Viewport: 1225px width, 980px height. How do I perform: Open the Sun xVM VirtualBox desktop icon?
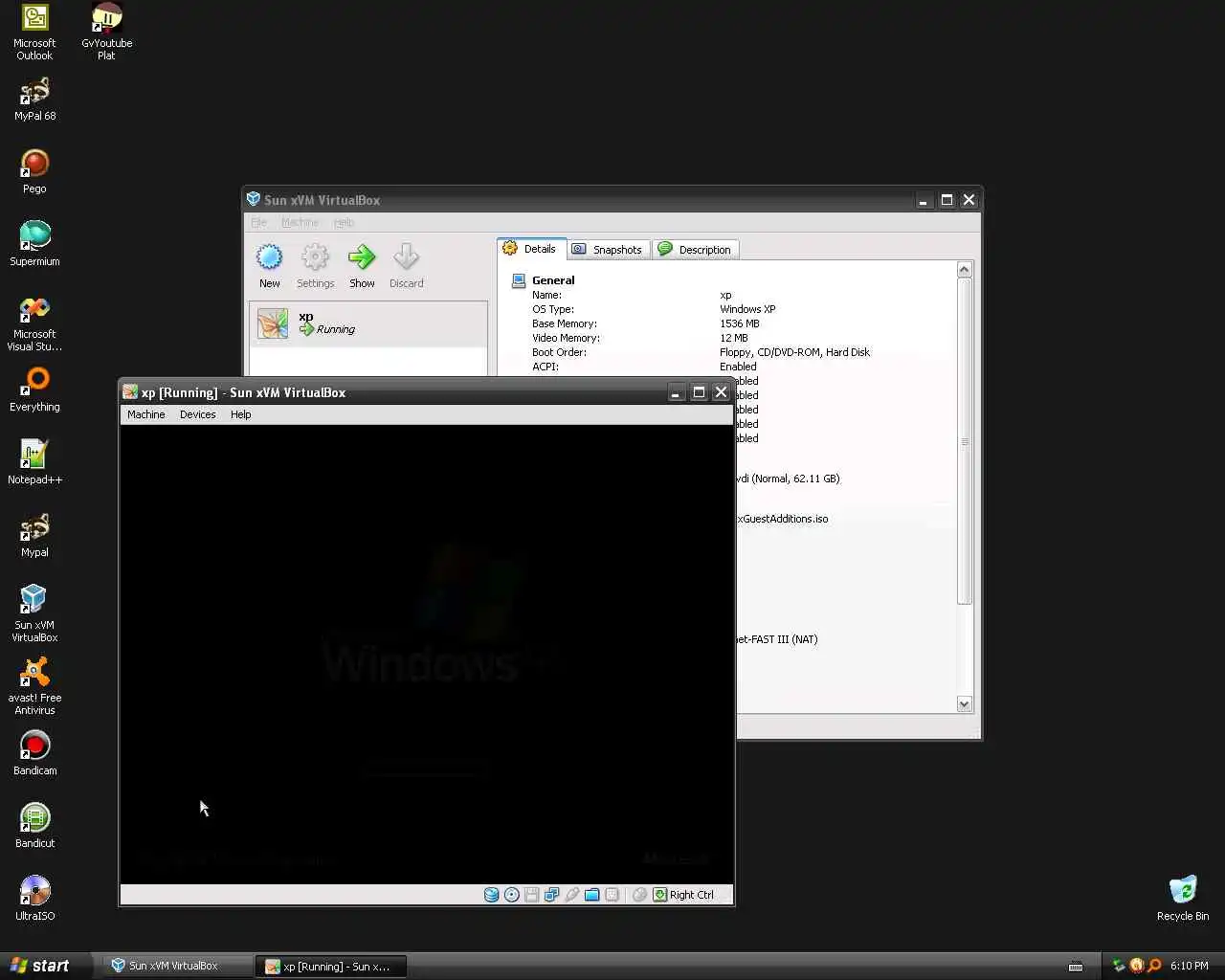(34, 613)
